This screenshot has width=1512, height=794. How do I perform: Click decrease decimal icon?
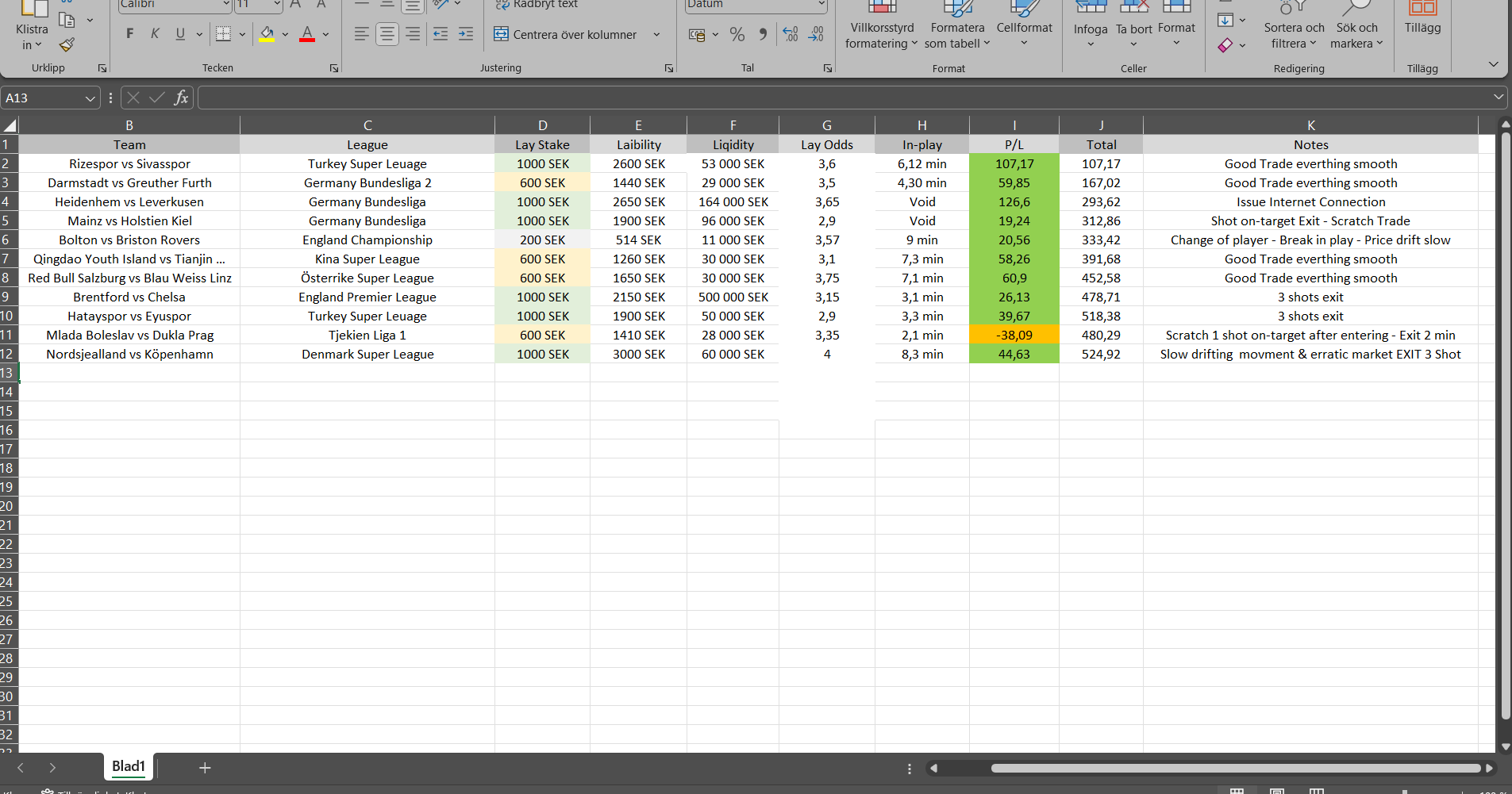[816, 34]
